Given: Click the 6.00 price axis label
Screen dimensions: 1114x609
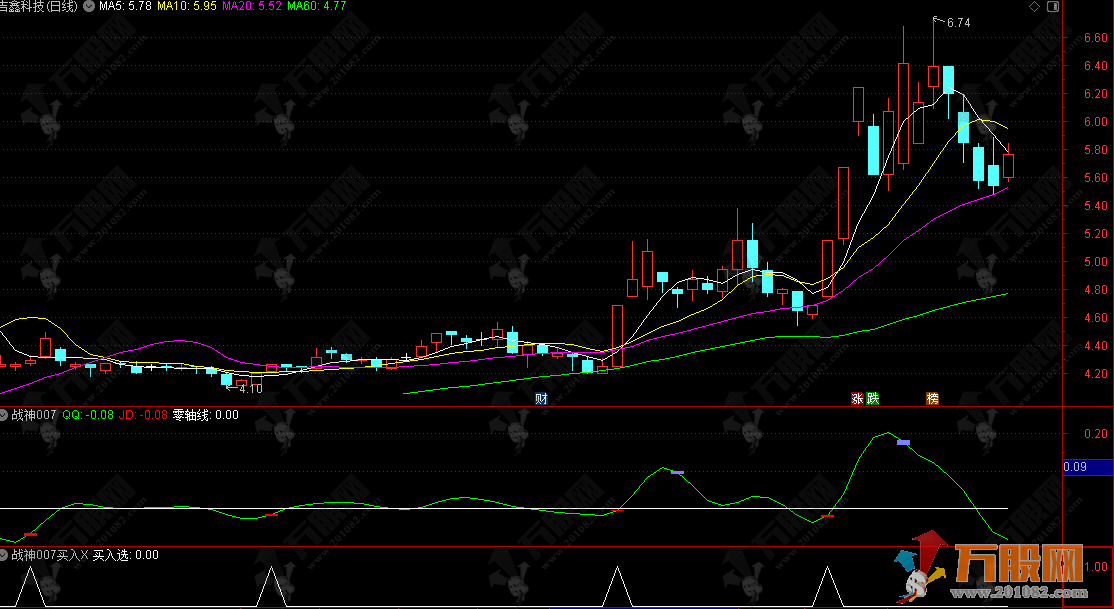Looking at the screenshot, I should tap(1096, 122).
